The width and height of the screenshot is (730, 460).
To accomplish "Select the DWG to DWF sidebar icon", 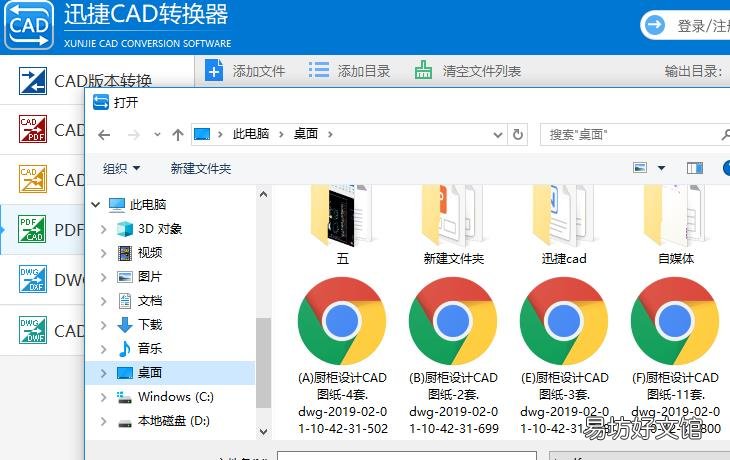I will (33, 330).
